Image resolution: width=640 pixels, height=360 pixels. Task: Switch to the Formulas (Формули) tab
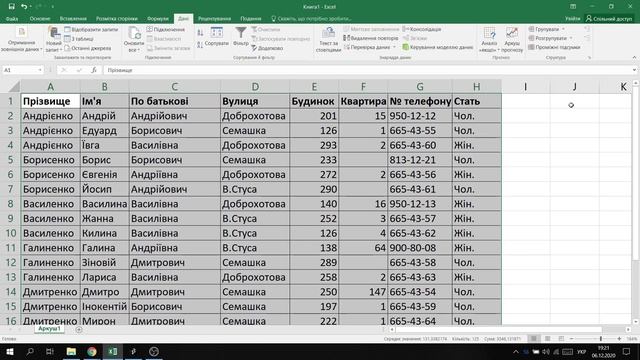tap(158, 19)
